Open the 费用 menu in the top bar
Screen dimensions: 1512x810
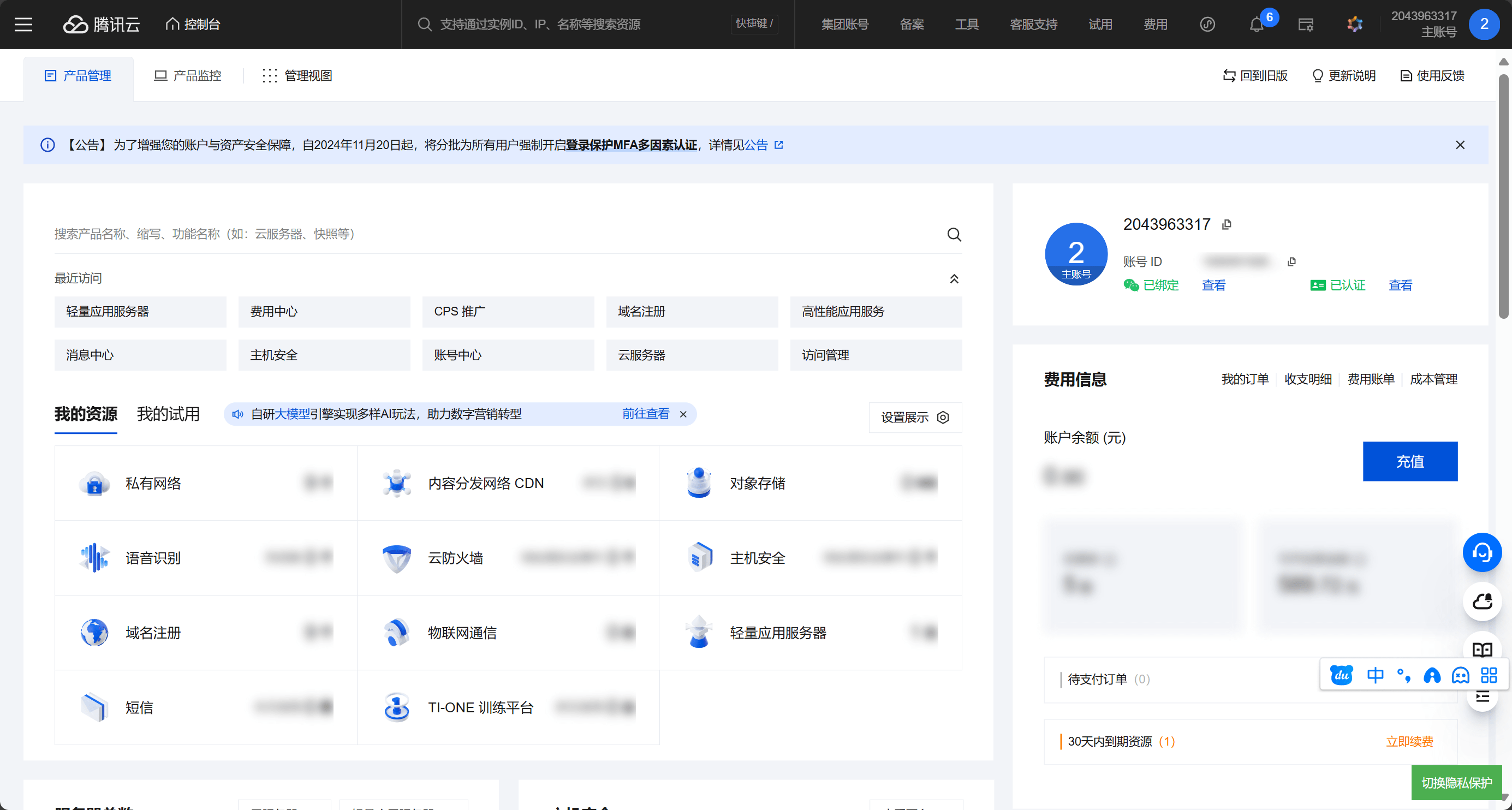tap(1154, 24)
